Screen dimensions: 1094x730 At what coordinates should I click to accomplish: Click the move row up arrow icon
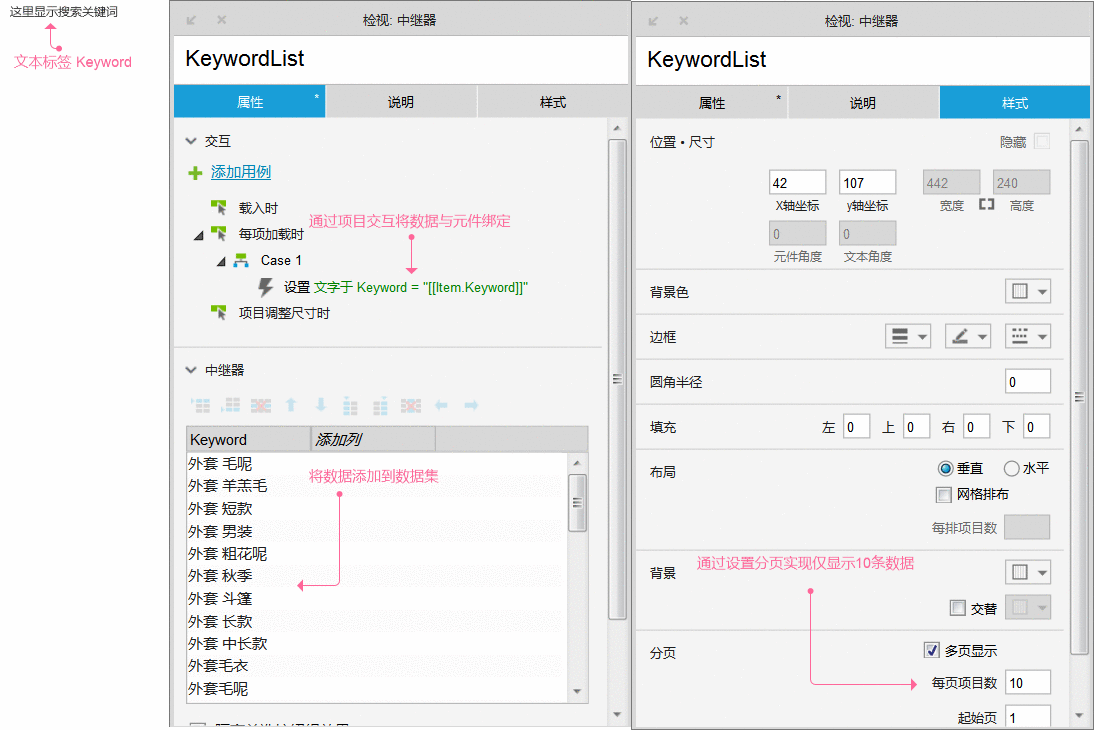pos(292,405)
